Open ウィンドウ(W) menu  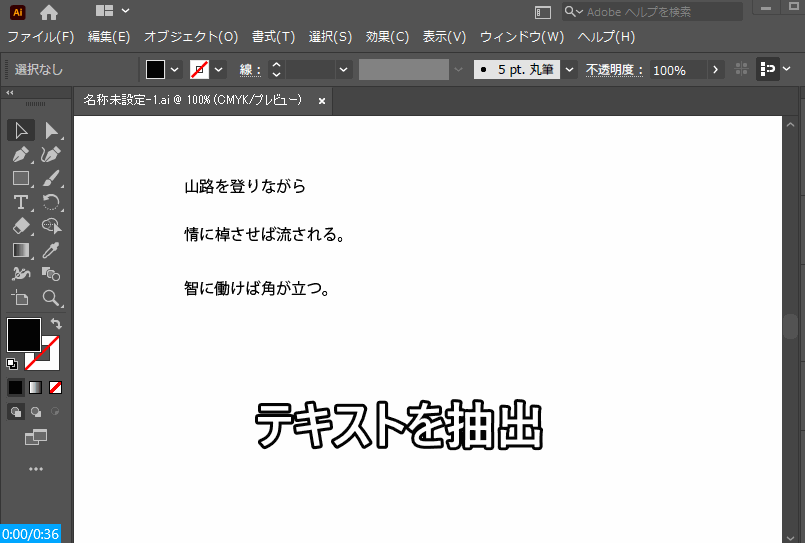(x=522, y=37)
